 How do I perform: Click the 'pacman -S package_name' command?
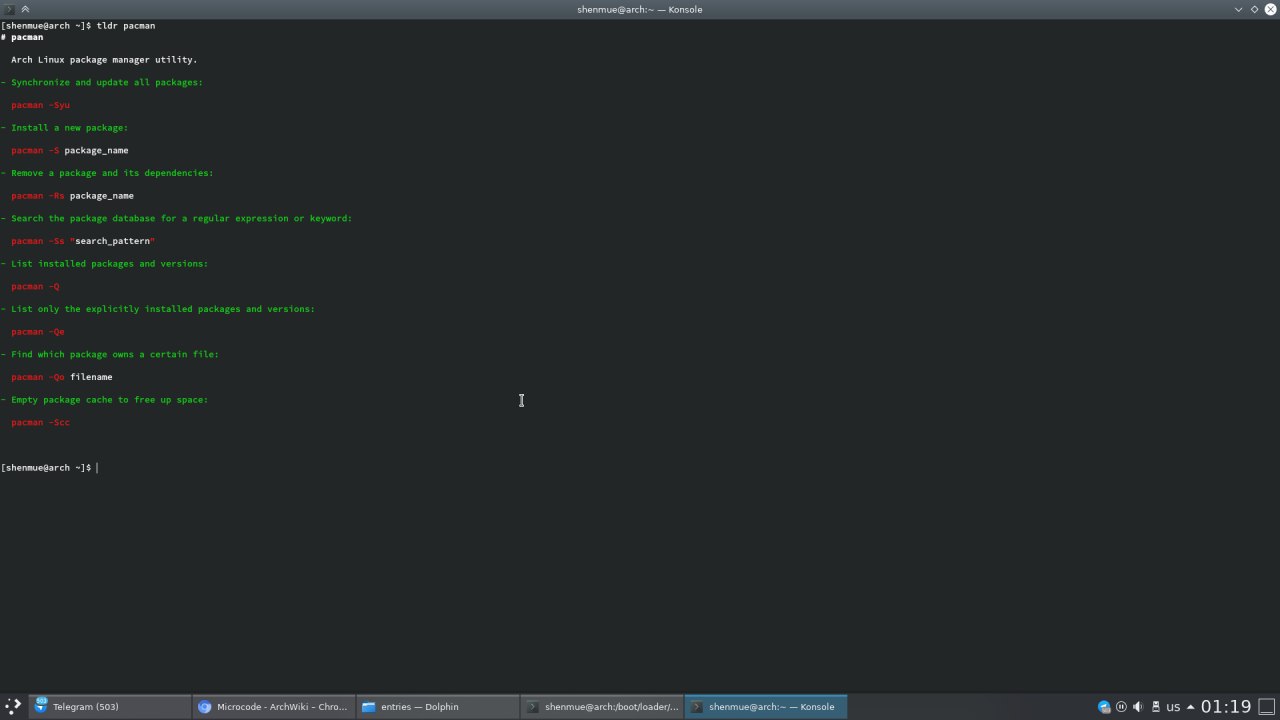click(x=70, y=151)
